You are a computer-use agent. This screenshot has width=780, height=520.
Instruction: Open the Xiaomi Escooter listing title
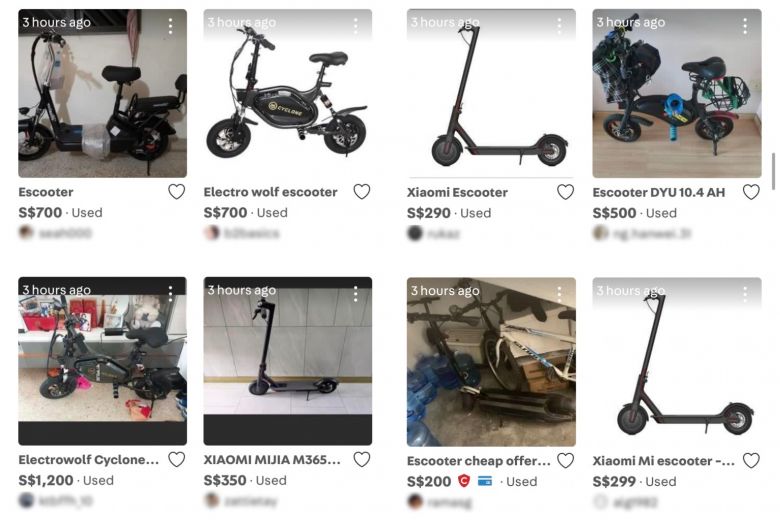point(457,193)
